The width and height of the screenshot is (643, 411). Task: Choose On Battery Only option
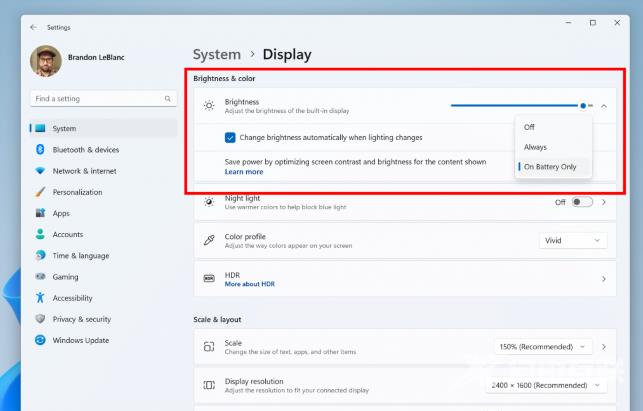click(x=553, y=167)
